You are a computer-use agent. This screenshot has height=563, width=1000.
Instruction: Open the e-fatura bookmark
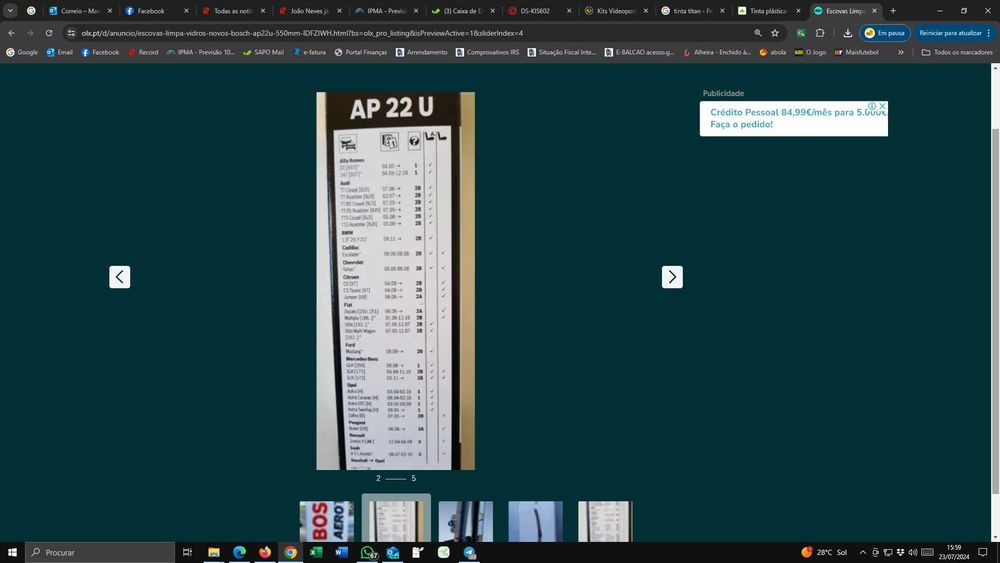click(309, 52)
